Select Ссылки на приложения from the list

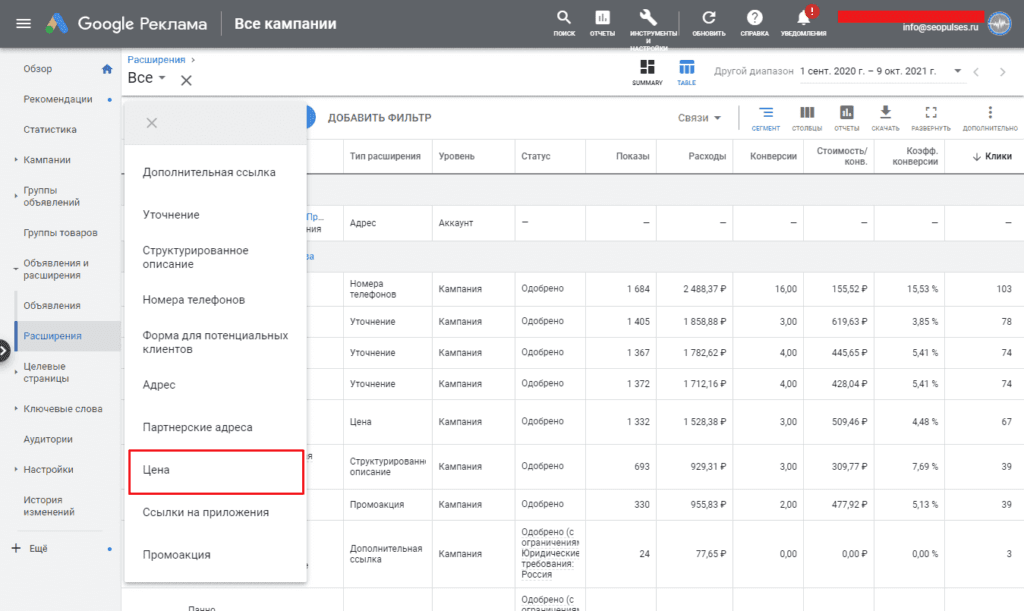216,512
